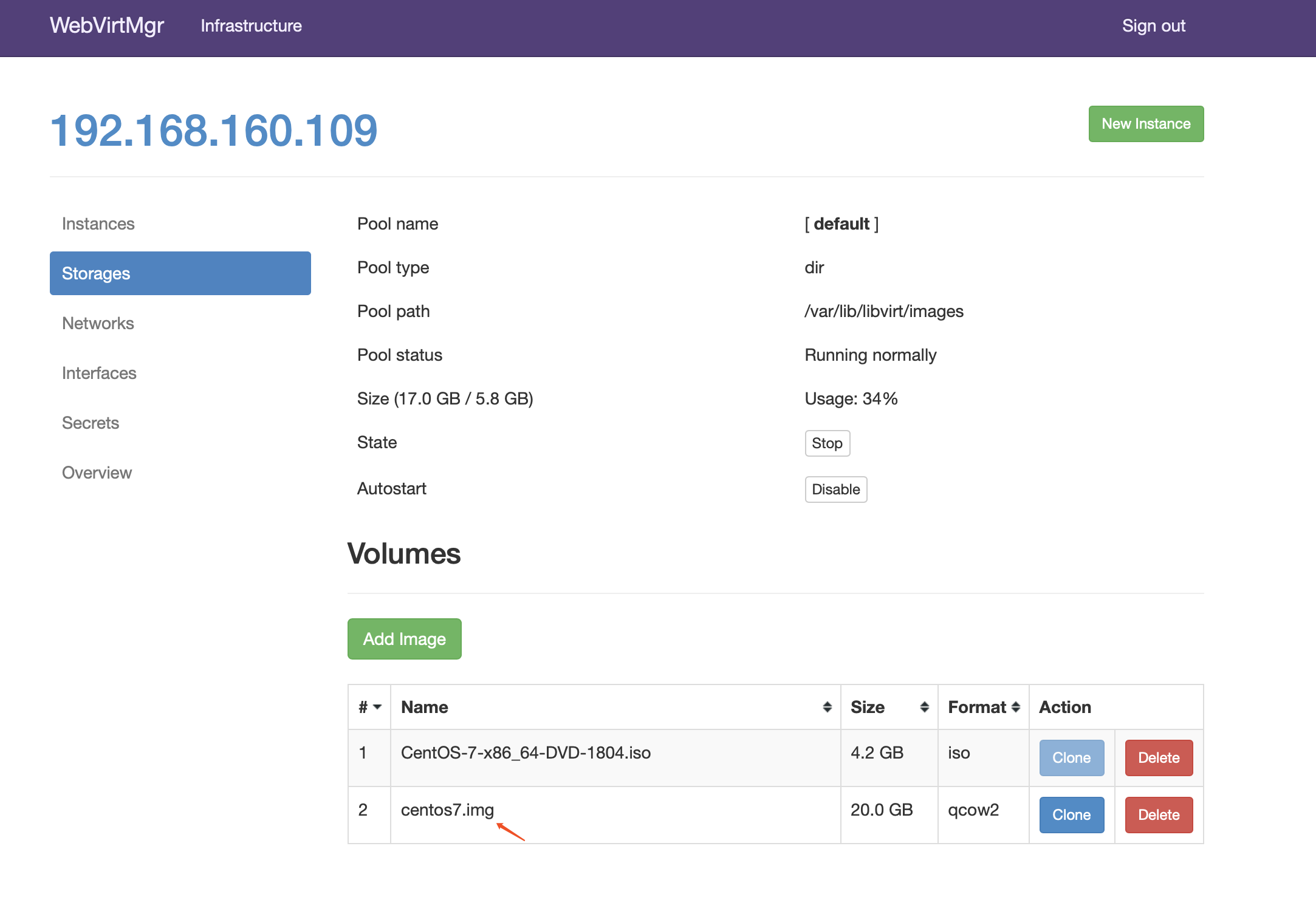The width and height of the screenshot is (1316, 911).
Task: Delete the CentOS-7 DVD iso volume
Action: click(x=1158, y=758)
